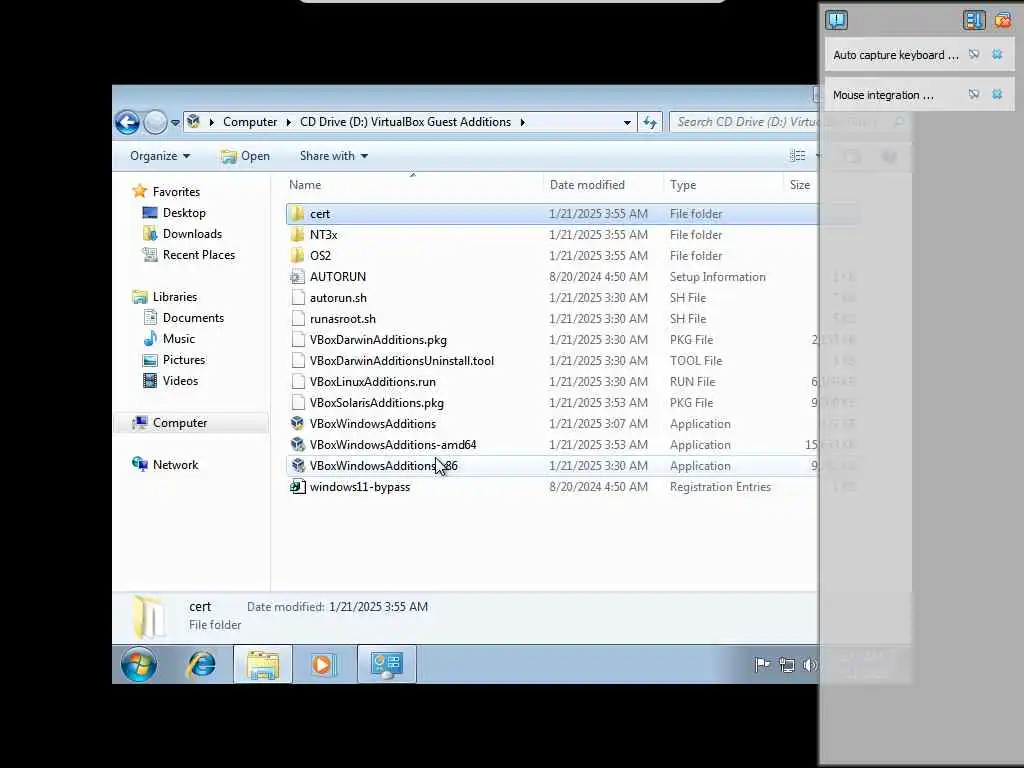Select the autorun.sh file icon
The width and height of the screenshot is (1024, 768).
click(298, 298)
